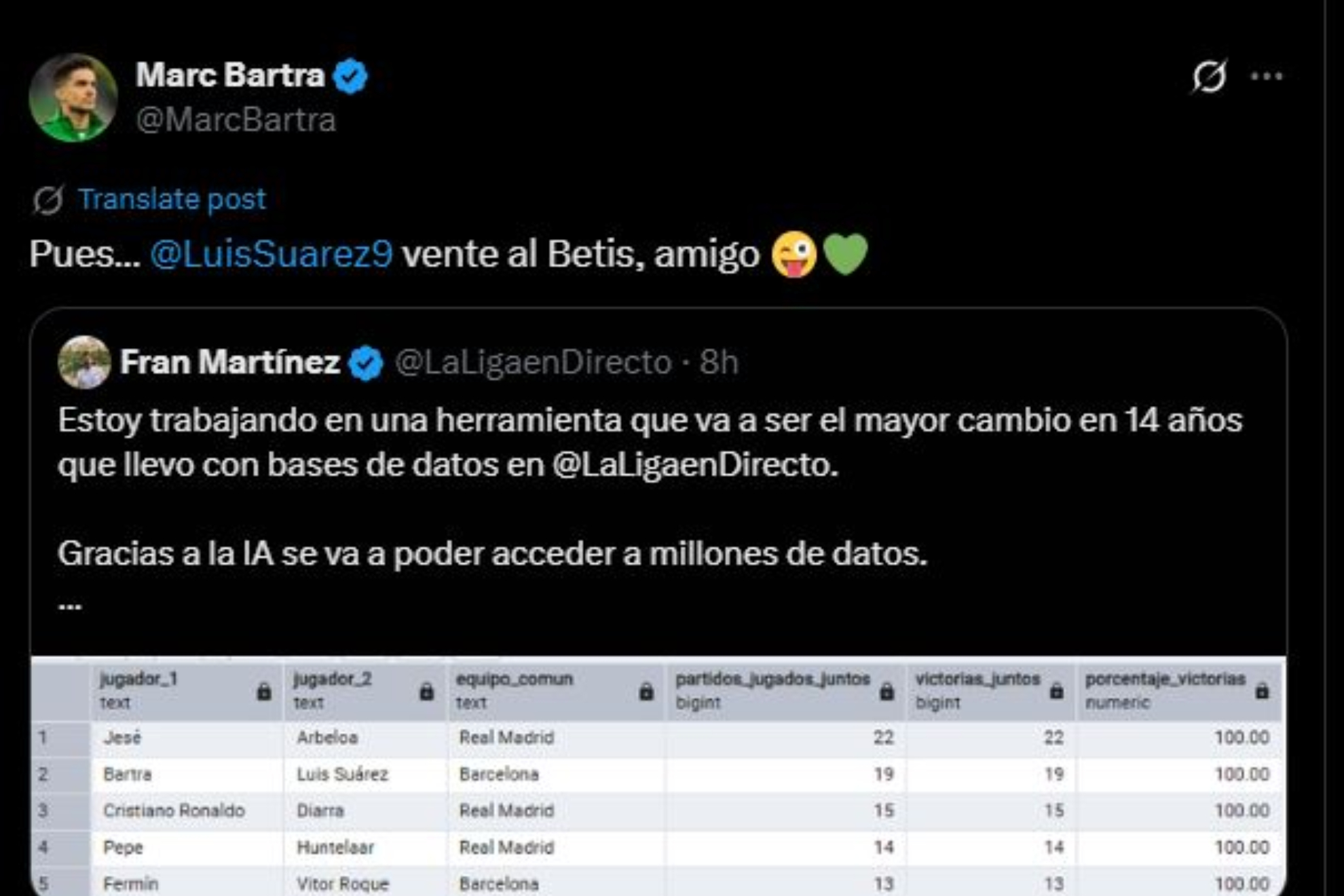Viewport: 1344px width, 896px height.
Task: Click the lock icon in porcentaje_victorias column
Action: (x=1262, y=692)
